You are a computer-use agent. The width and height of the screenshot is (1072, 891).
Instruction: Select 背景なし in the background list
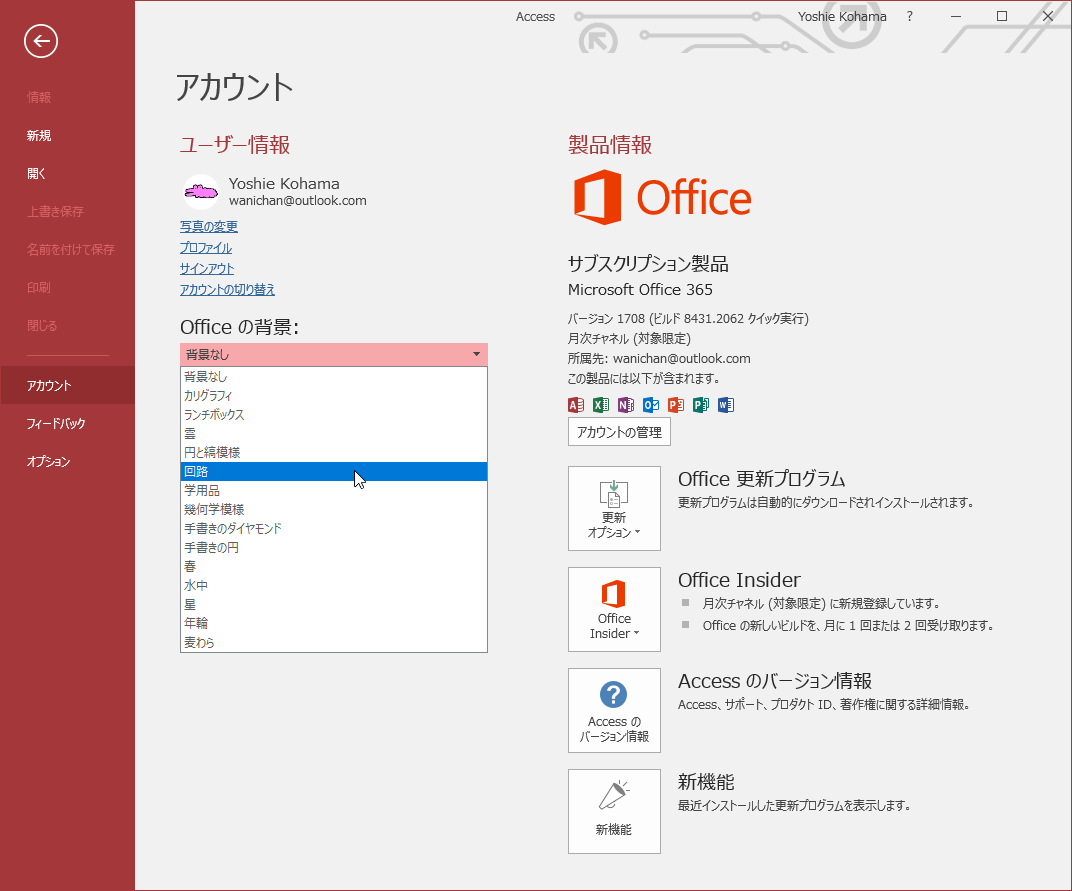click(x=334, y=377)
